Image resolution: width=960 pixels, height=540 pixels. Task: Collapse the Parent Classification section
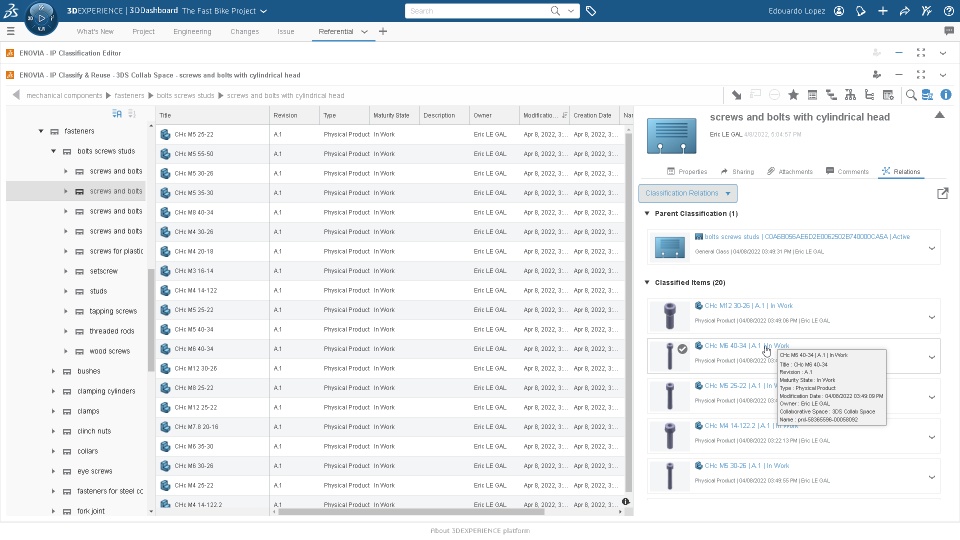point(647,214)
